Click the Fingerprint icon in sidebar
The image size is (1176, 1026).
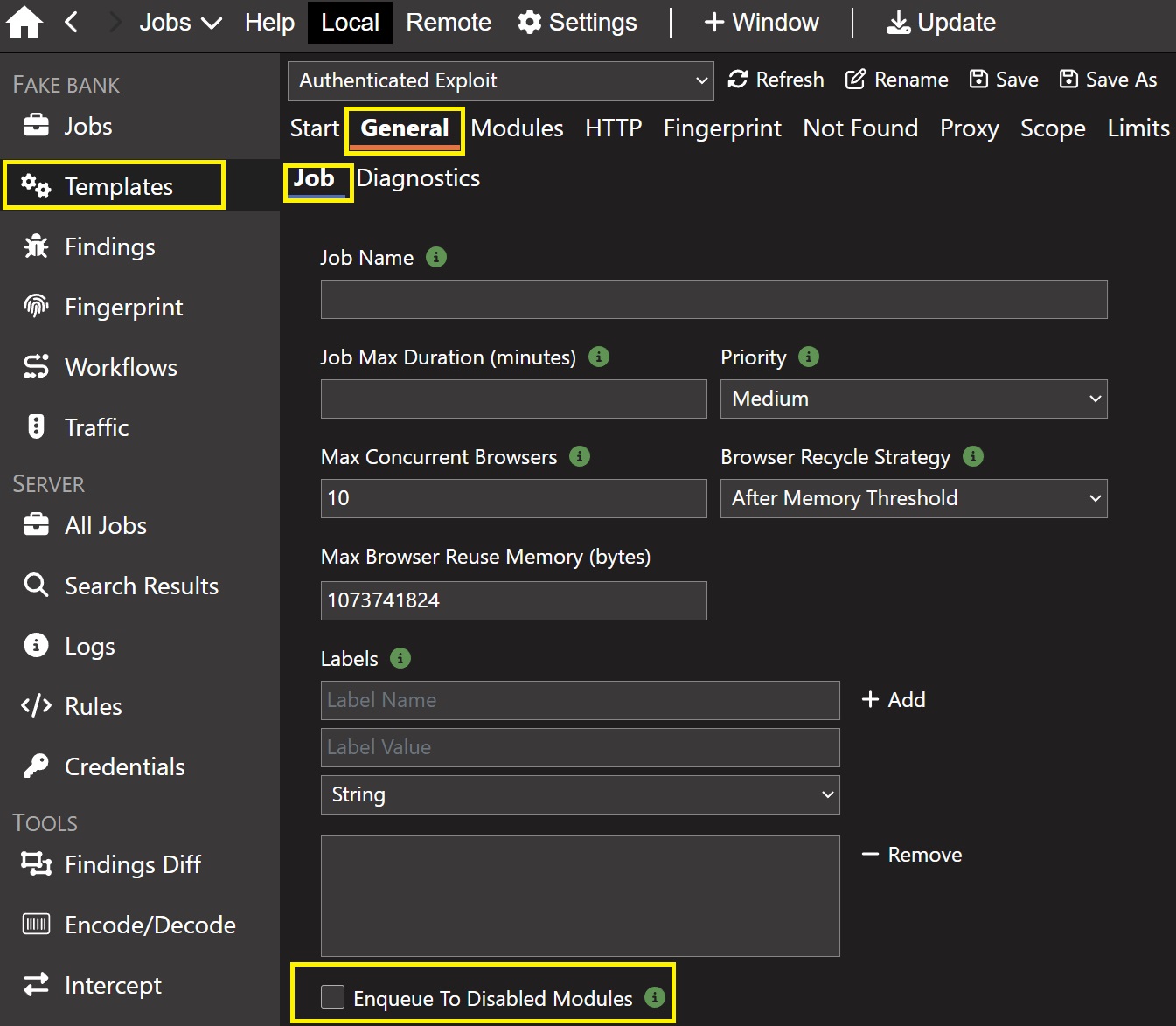[x=36, y=307]
